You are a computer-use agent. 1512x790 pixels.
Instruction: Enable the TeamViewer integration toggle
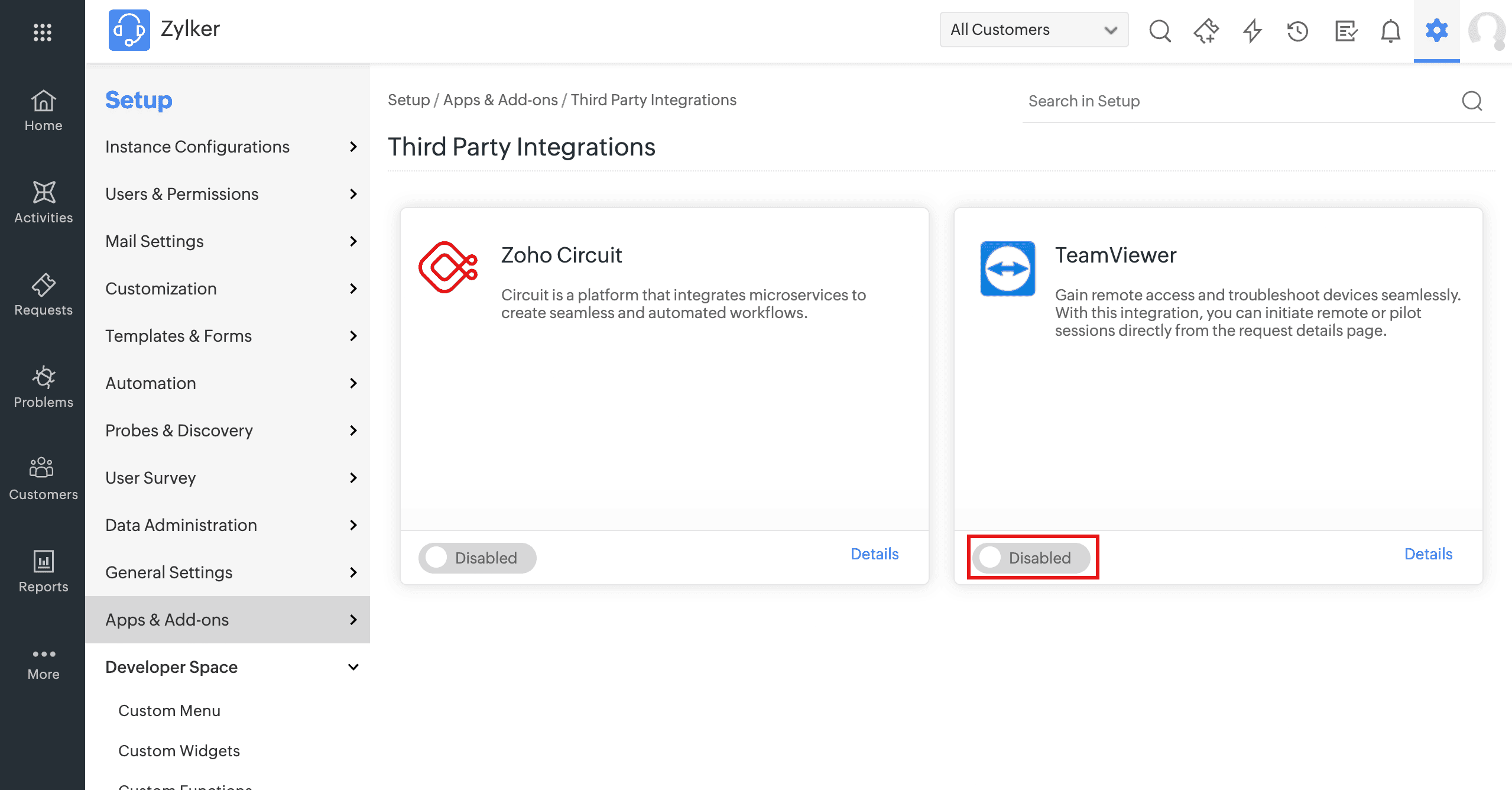pyautogui.click(x=1031, y=558)
